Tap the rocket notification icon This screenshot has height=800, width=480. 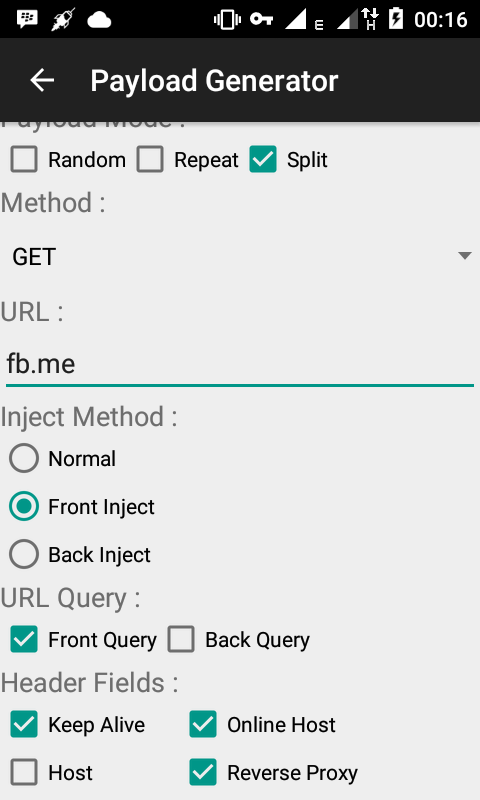[x=63, y=19]
